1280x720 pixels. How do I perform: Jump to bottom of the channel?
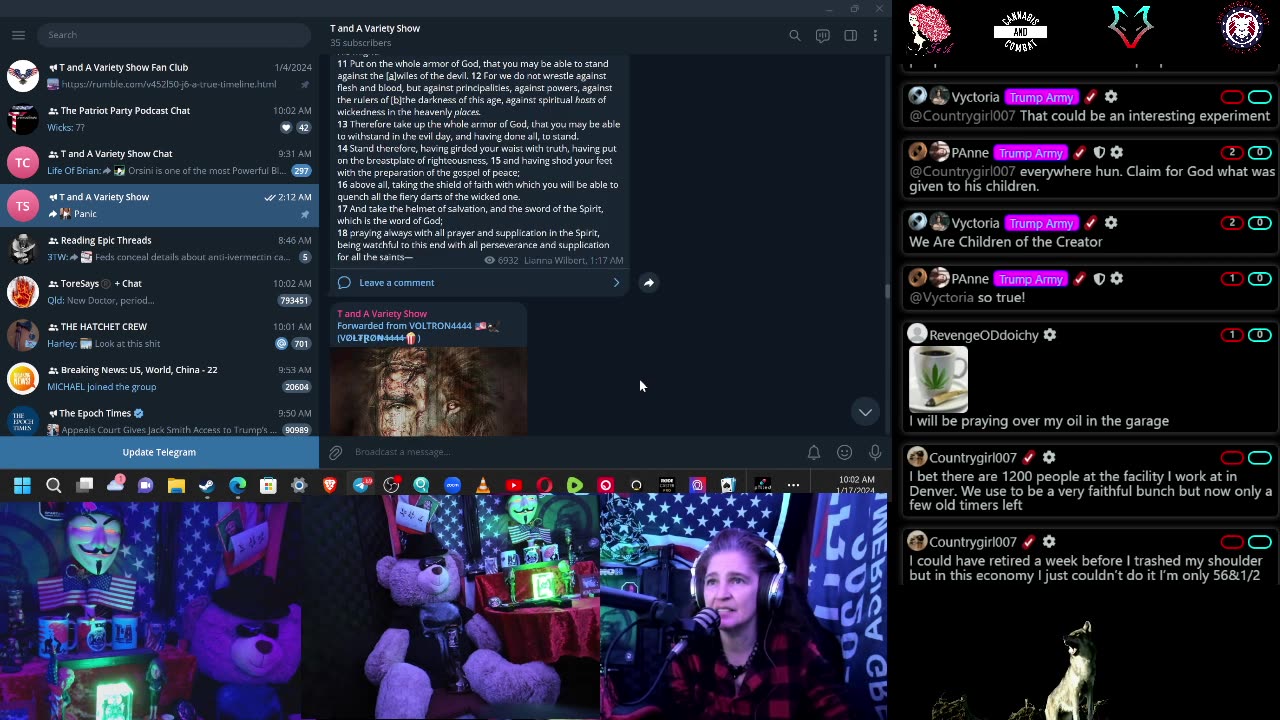point(865,412)
